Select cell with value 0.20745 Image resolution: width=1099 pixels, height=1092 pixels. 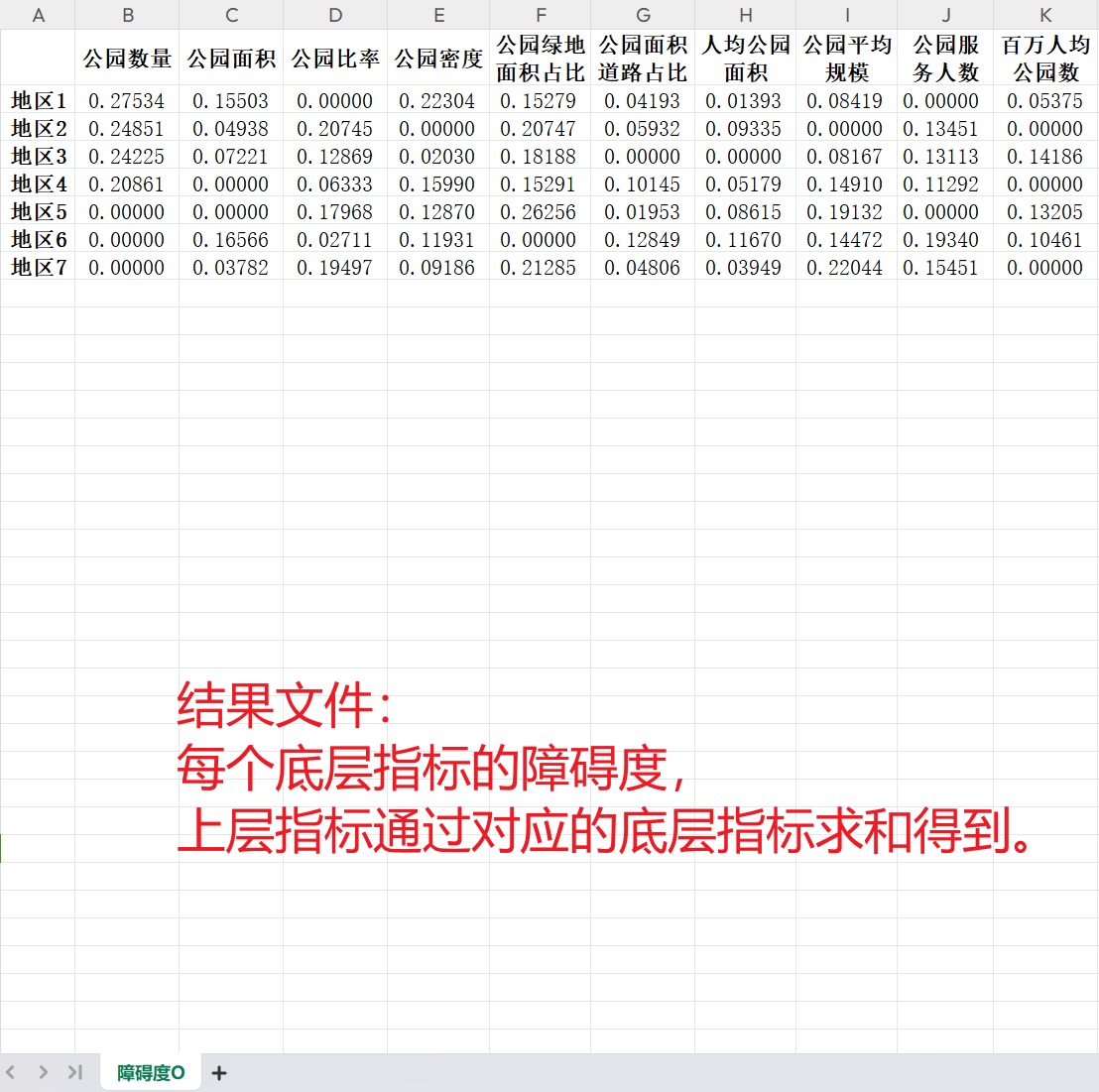(335, 128)
